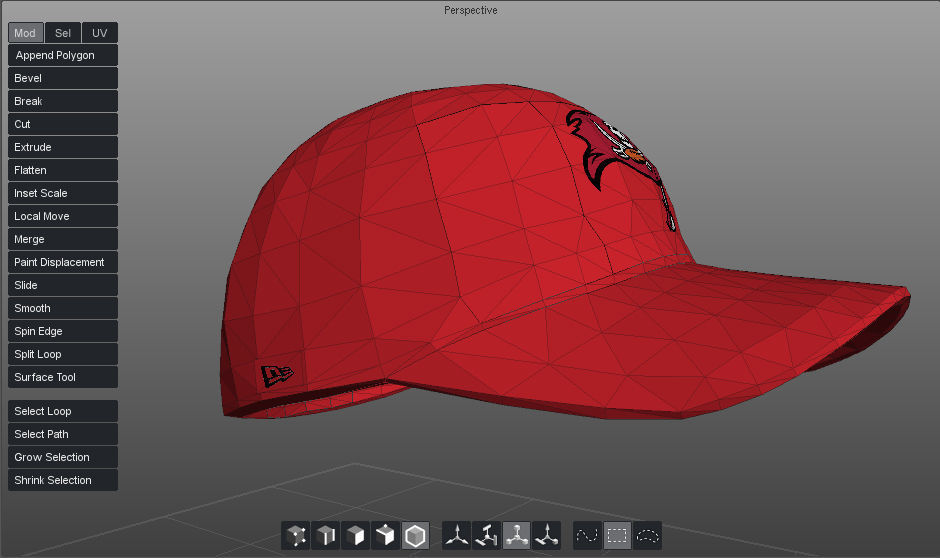
Task: Pick the Break tool
Action: pyautogui.click(x=63, y=101)
